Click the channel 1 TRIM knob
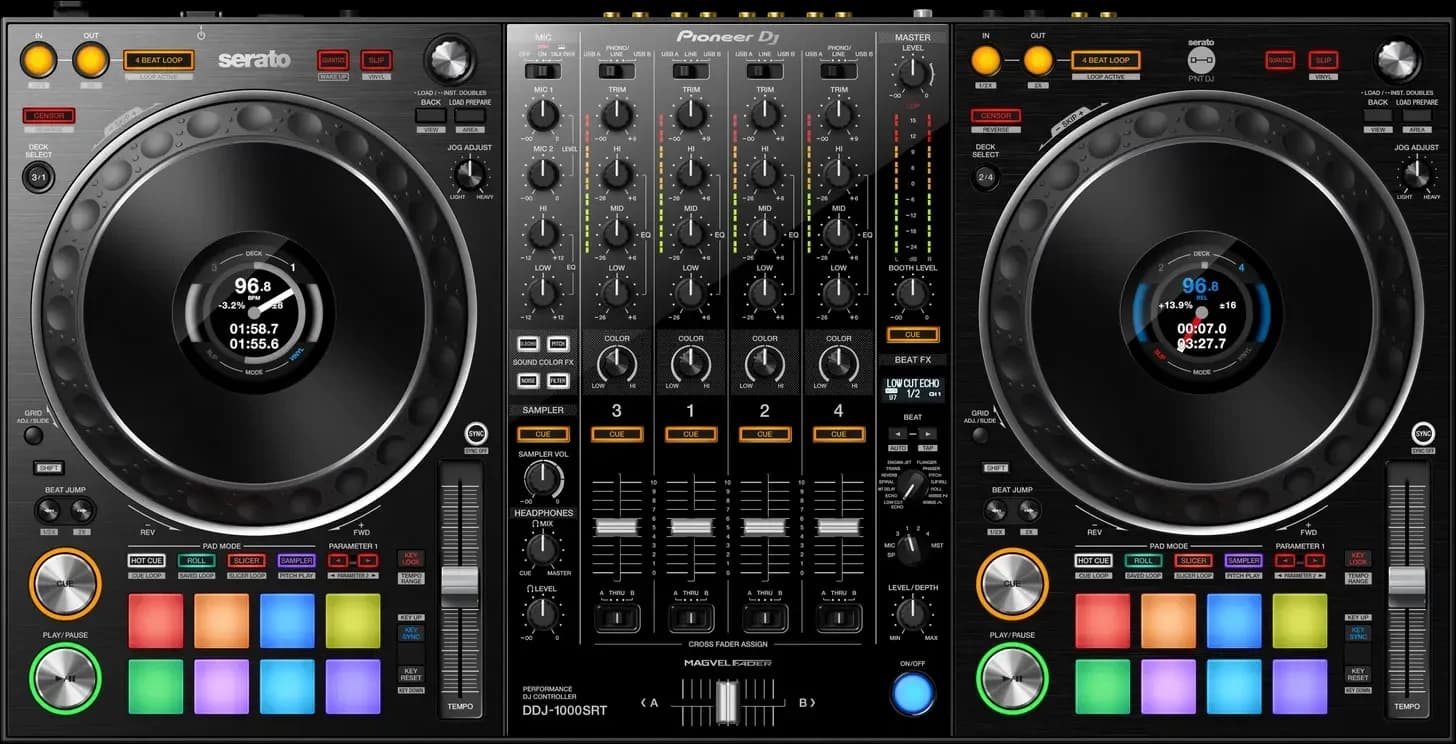1456x744 pixels. click(691, 115)
